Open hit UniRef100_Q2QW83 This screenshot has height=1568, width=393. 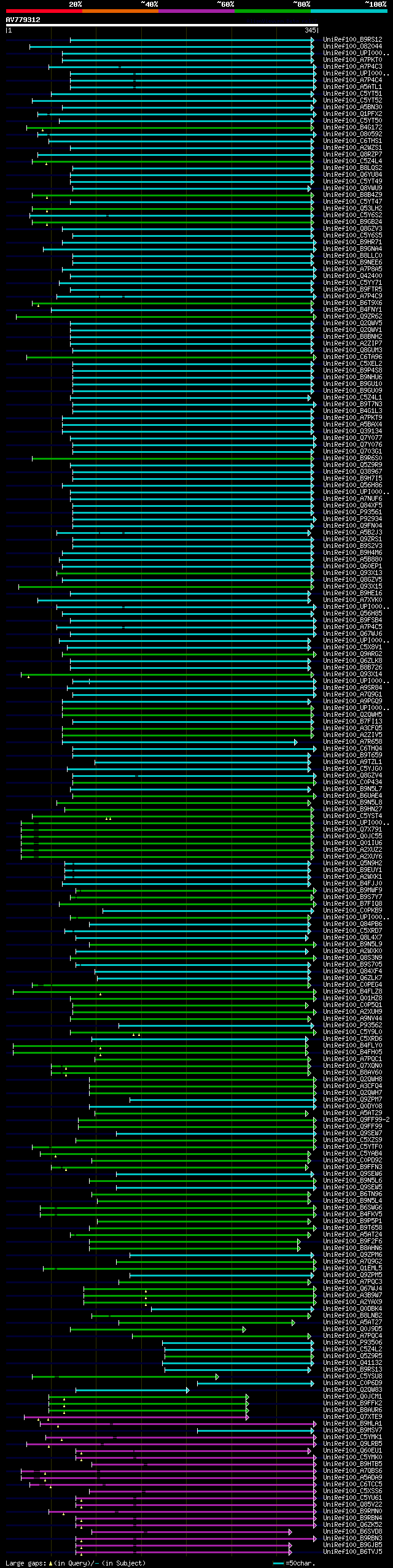click(352, 1390)
